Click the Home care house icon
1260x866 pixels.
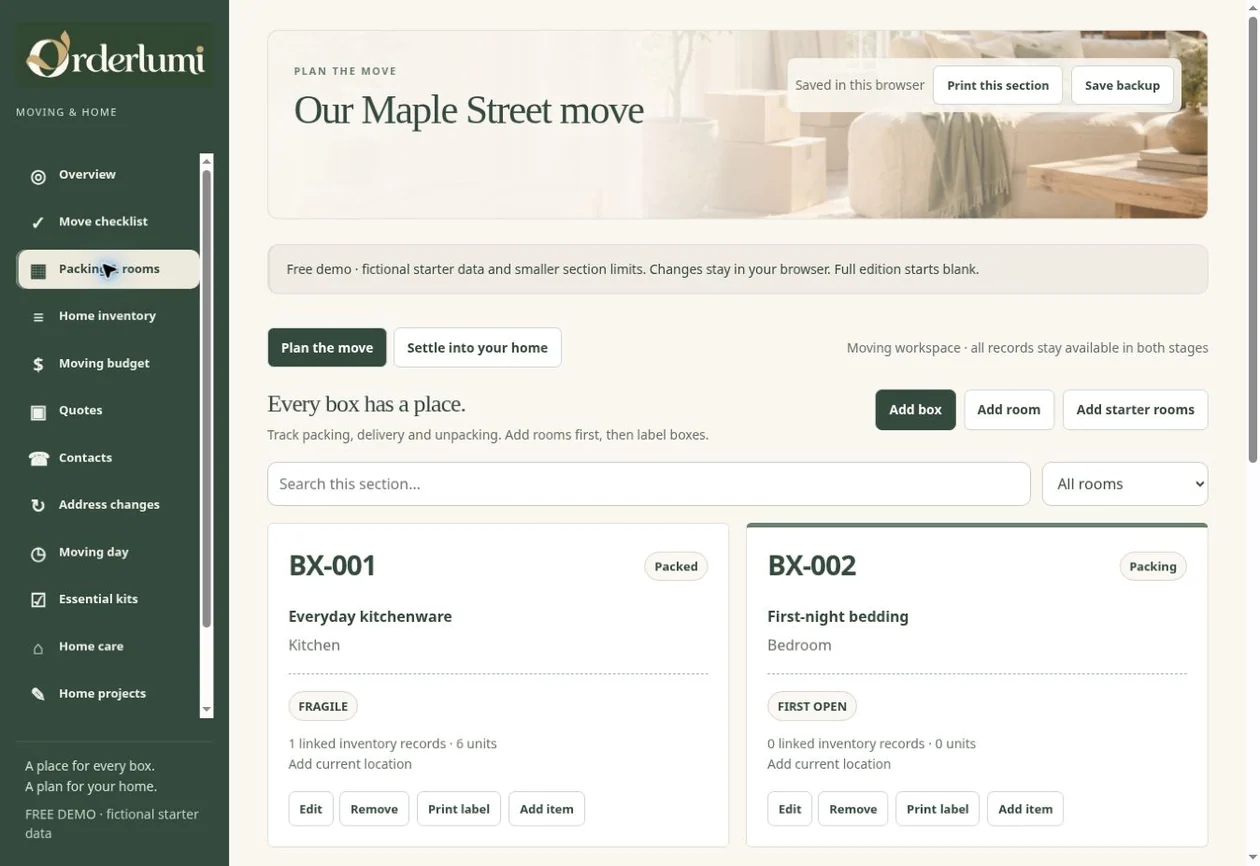pos(38,648)
